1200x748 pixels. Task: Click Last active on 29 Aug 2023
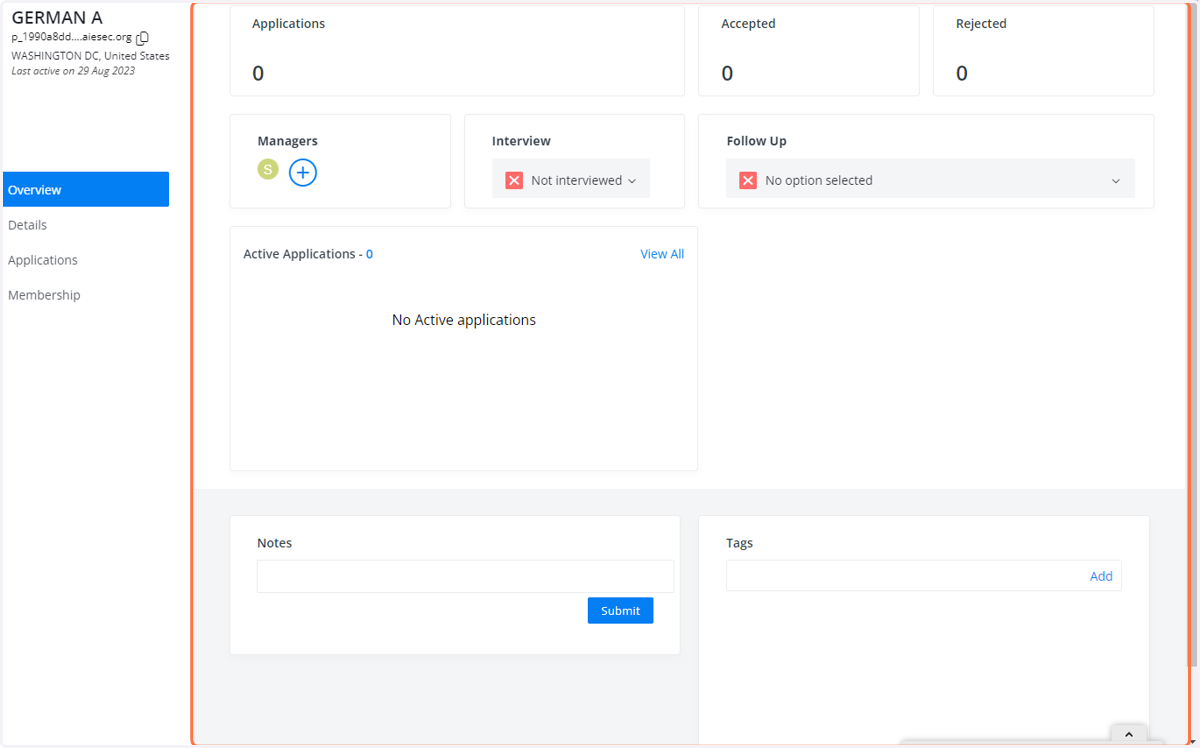click(x=73, y=71)
